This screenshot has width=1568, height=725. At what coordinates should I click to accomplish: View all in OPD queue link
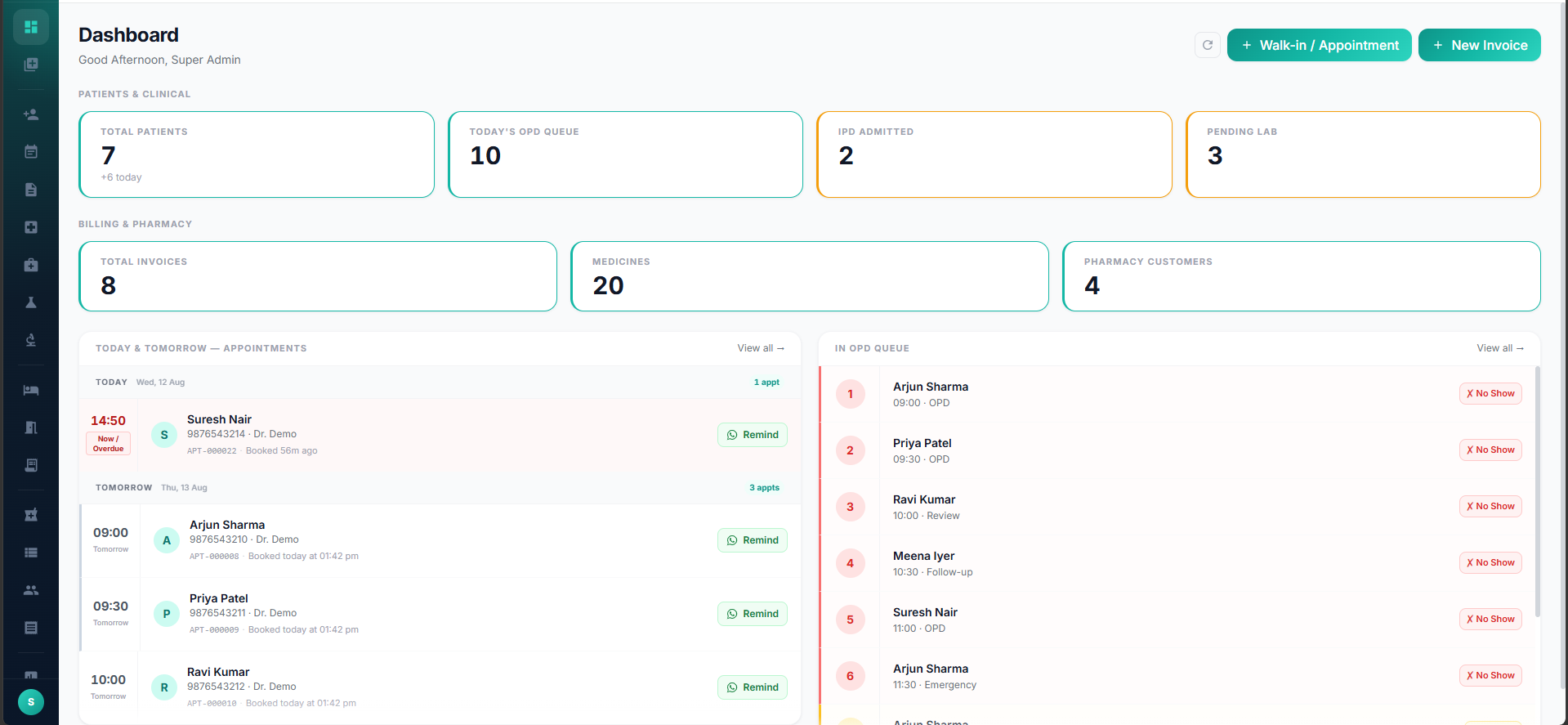click(1499, 348)
